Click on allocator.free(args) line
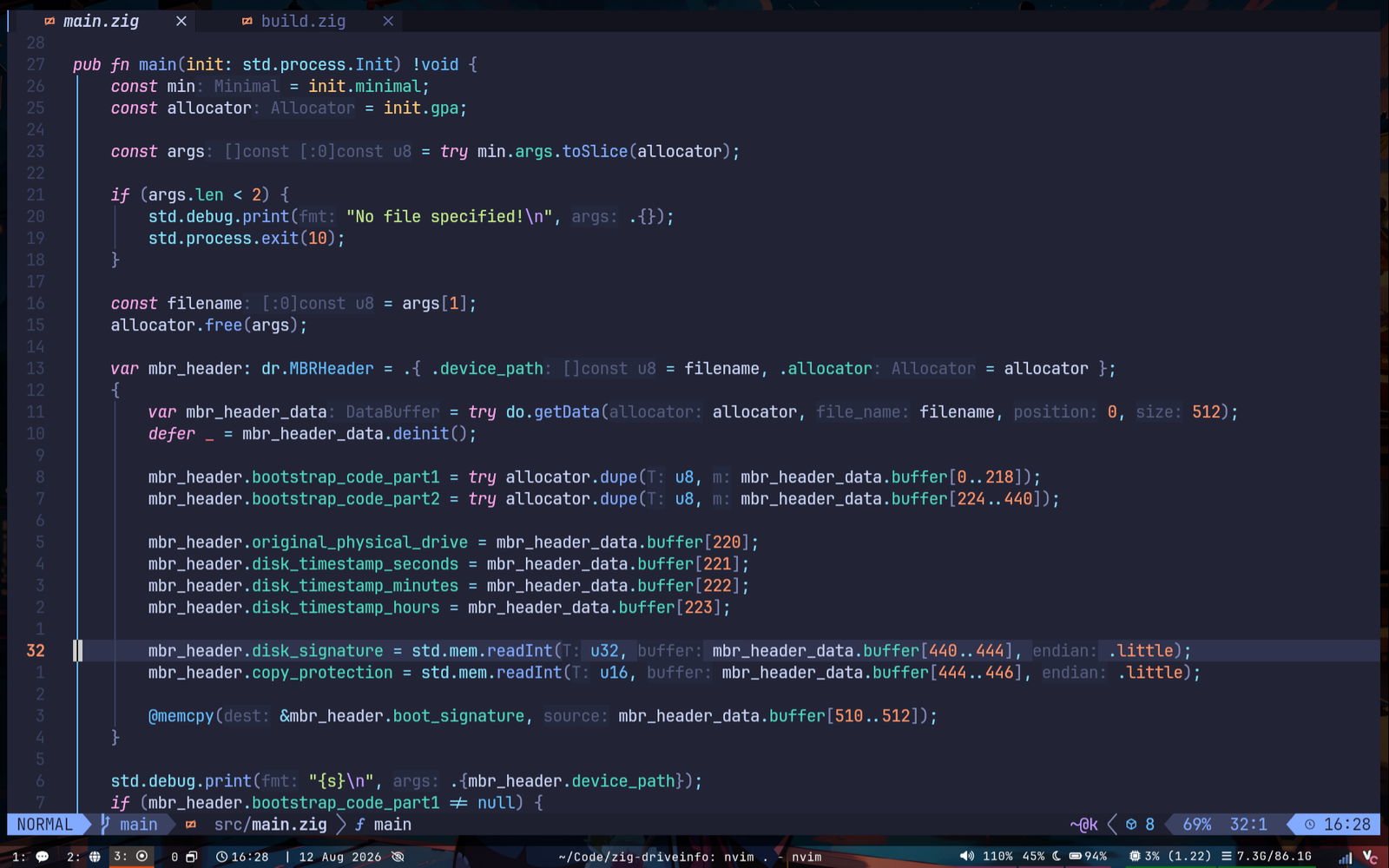 (208, 325)
